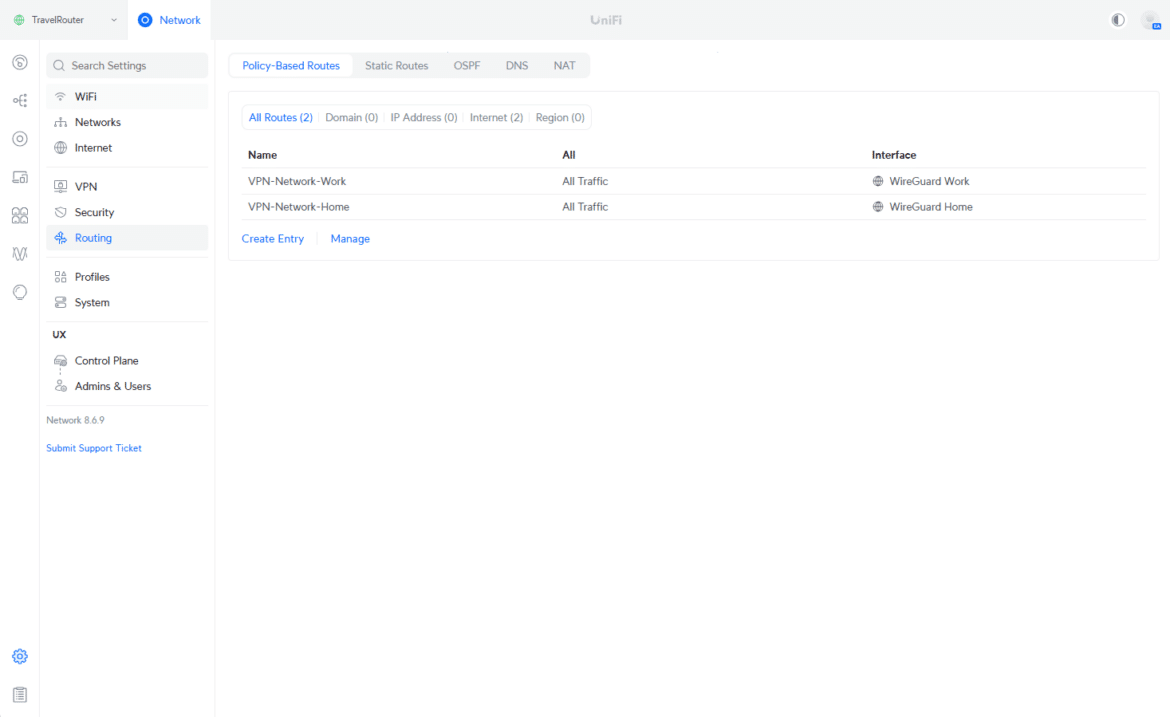Open the Topology icon in left rail
This screenshot has width=1170, height=717.
pos(20,100)
